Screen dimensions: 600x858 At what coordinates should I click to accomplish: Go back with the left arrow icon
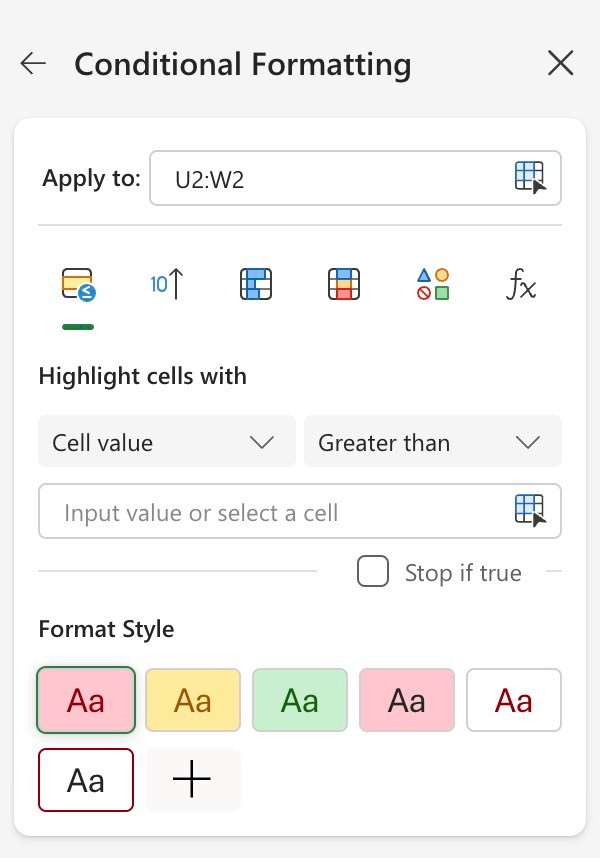33,63
